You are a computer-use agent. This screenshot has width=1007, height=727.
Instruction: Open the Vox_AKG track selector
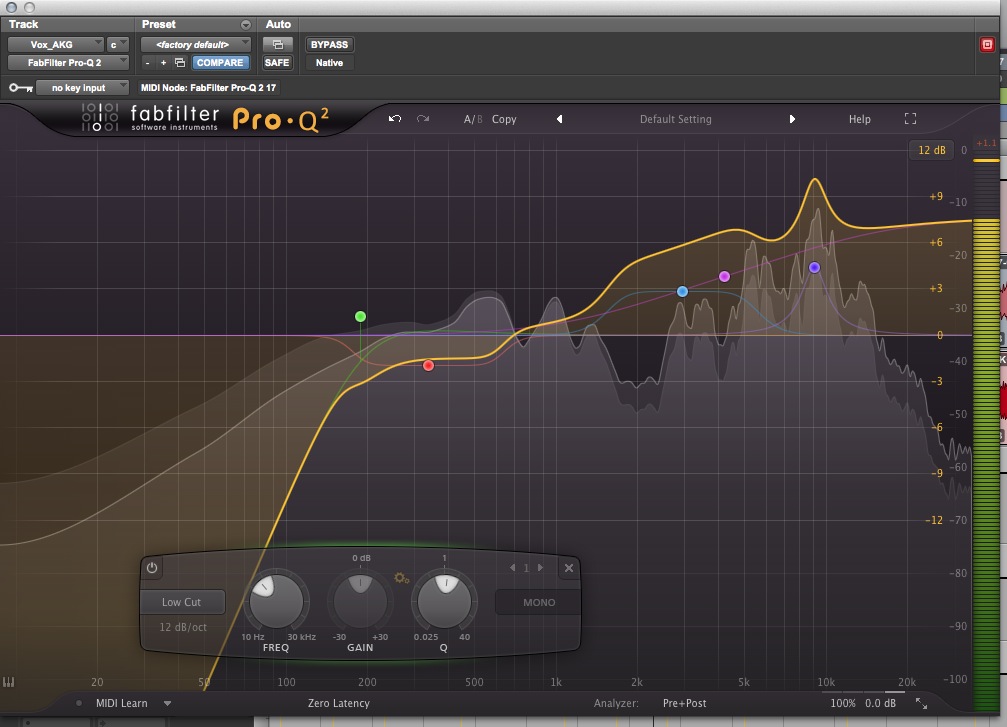55,44
